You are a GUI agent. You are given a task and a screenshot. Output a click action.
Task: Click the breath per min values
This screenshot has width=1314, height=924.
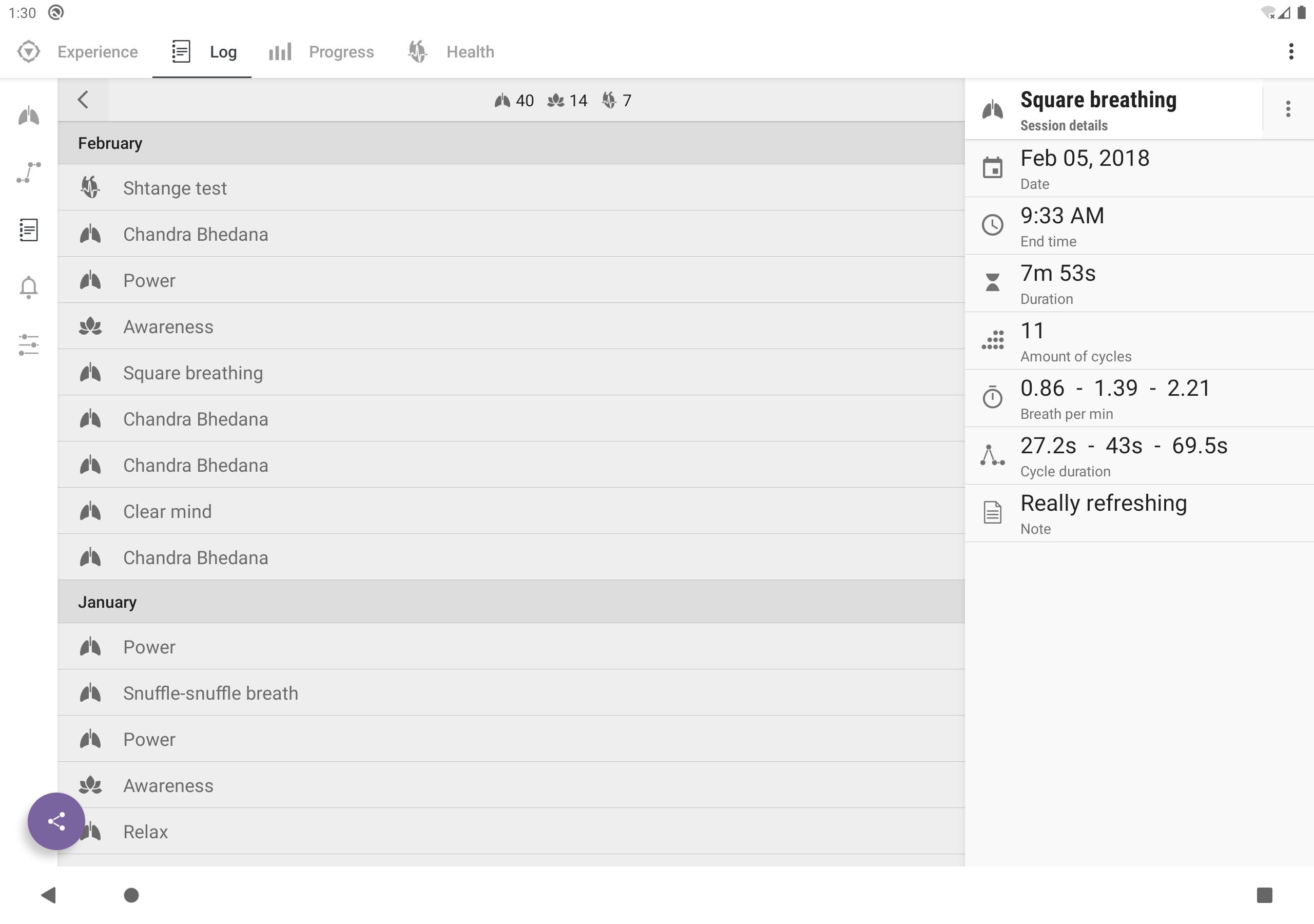1115,388
